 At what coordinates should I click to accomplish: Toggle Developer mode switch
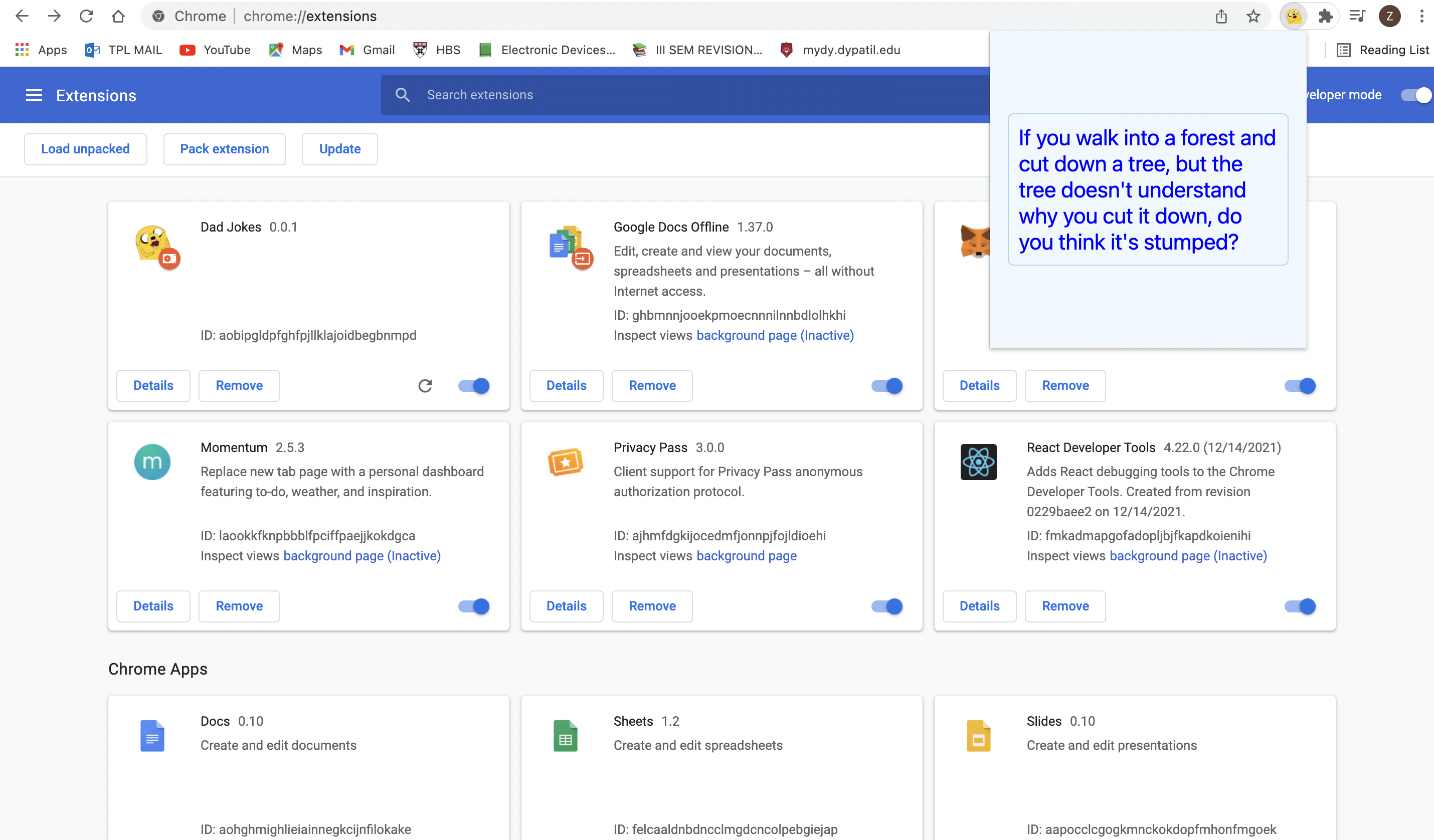click(x=1416, y=95)
